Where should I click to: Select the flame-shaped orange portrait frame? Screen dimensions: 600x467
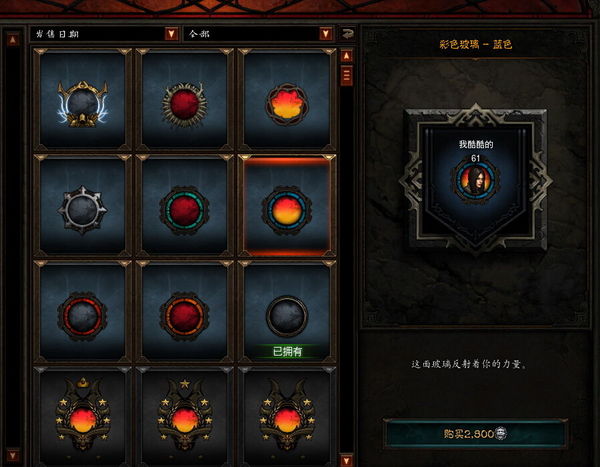point(287,100)
